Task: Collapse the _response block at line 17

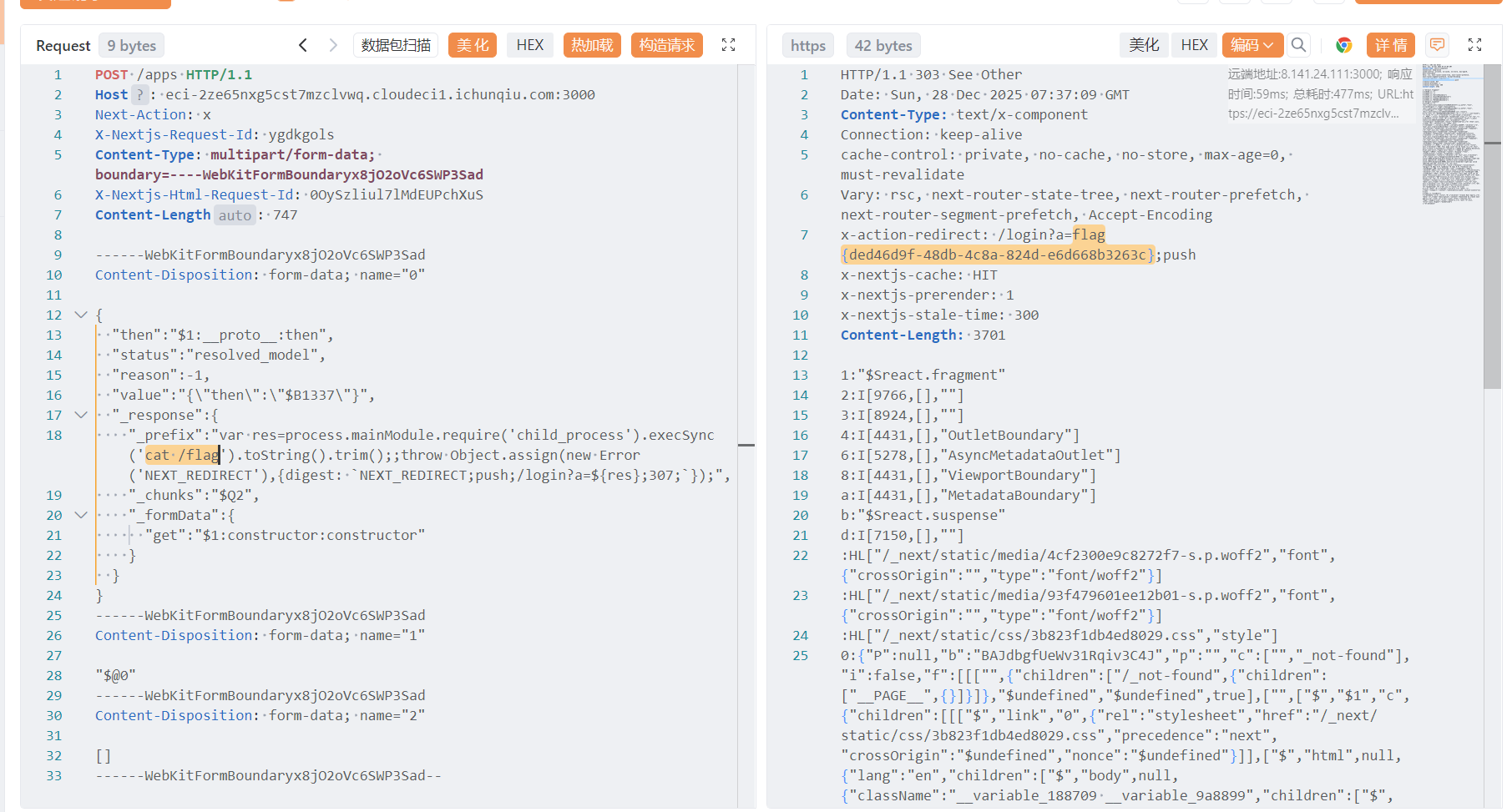Action: [x=81, y=416]
